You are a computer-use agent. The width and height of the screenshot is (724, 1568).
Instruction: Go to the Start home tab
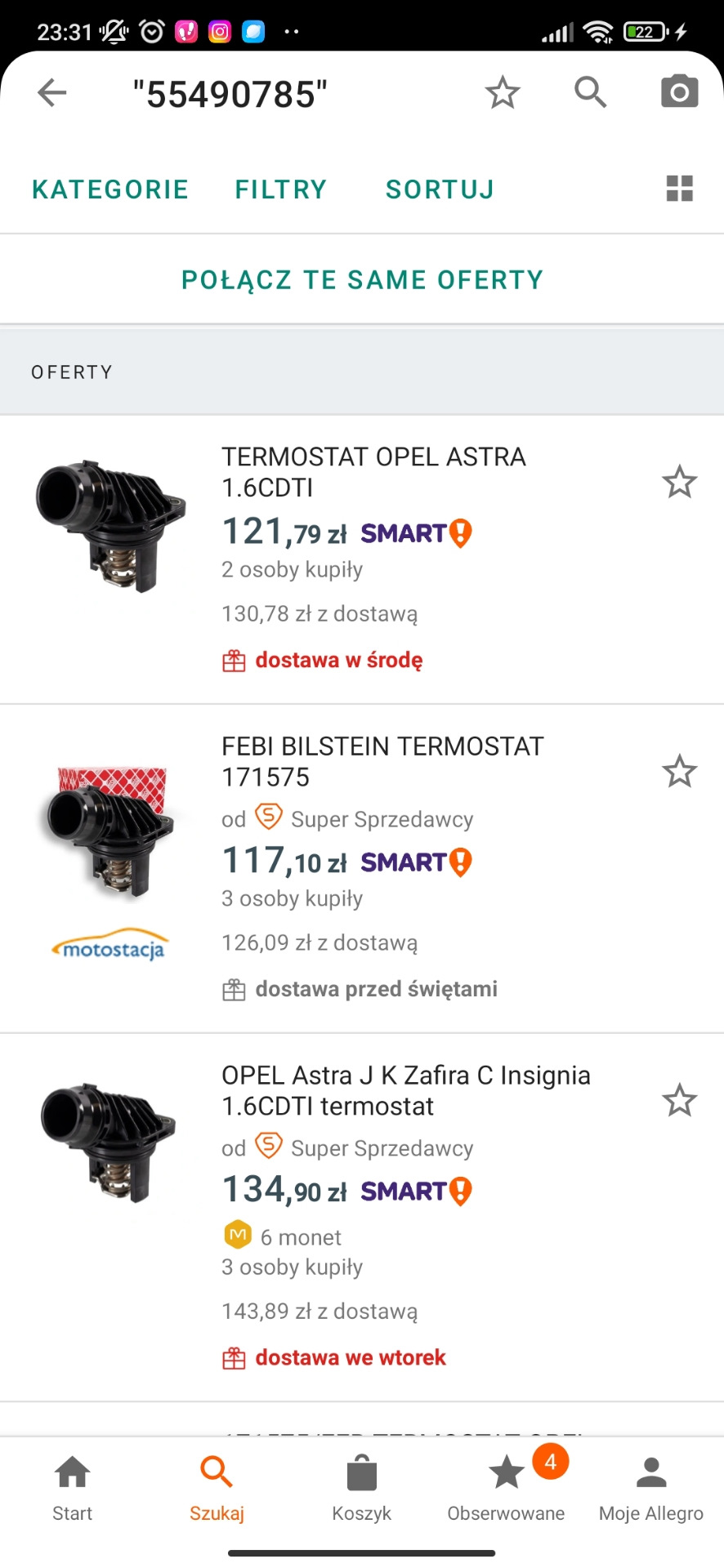[x=72, y=1488]
